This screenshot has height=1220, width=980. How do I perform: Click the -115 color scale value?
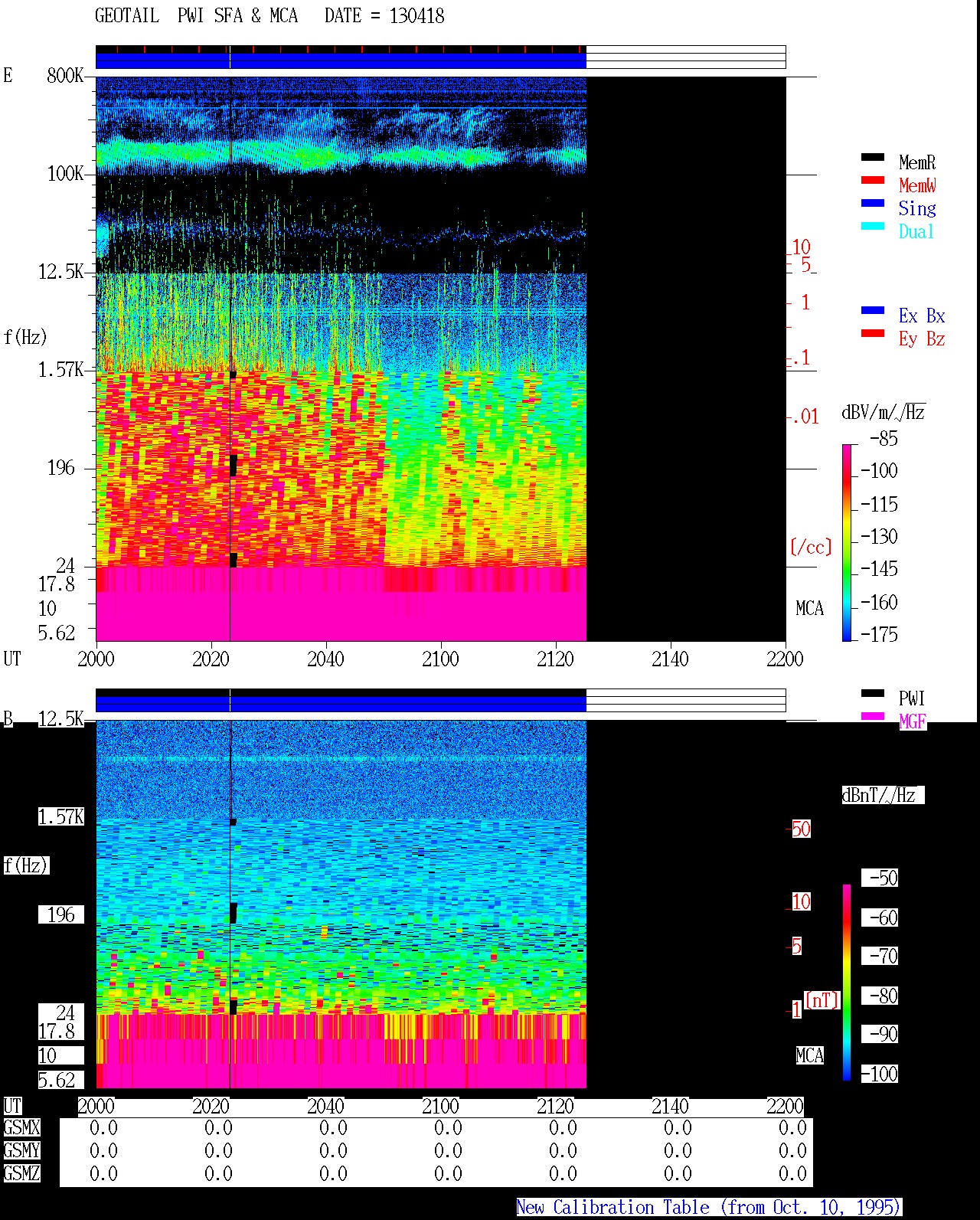pyautogui.click(x=879, y=504)
